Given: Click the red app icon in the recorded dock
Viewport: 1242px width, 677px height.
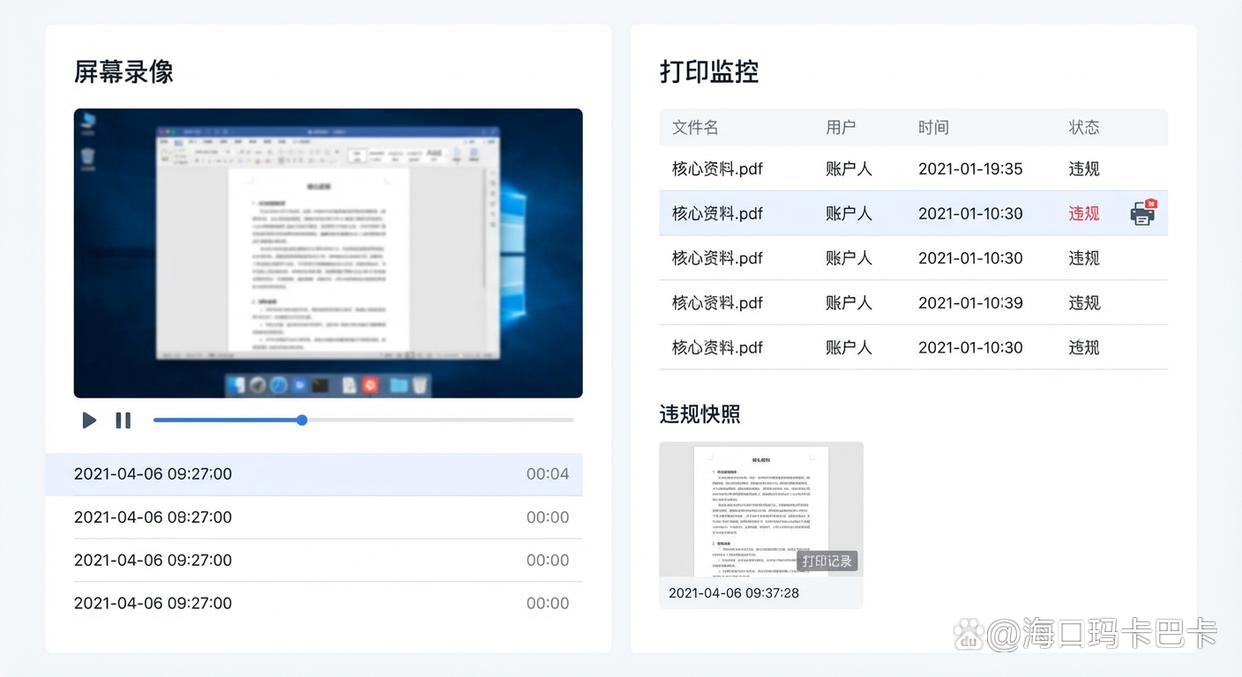Looking at the screenshot, I should [370, 385].
